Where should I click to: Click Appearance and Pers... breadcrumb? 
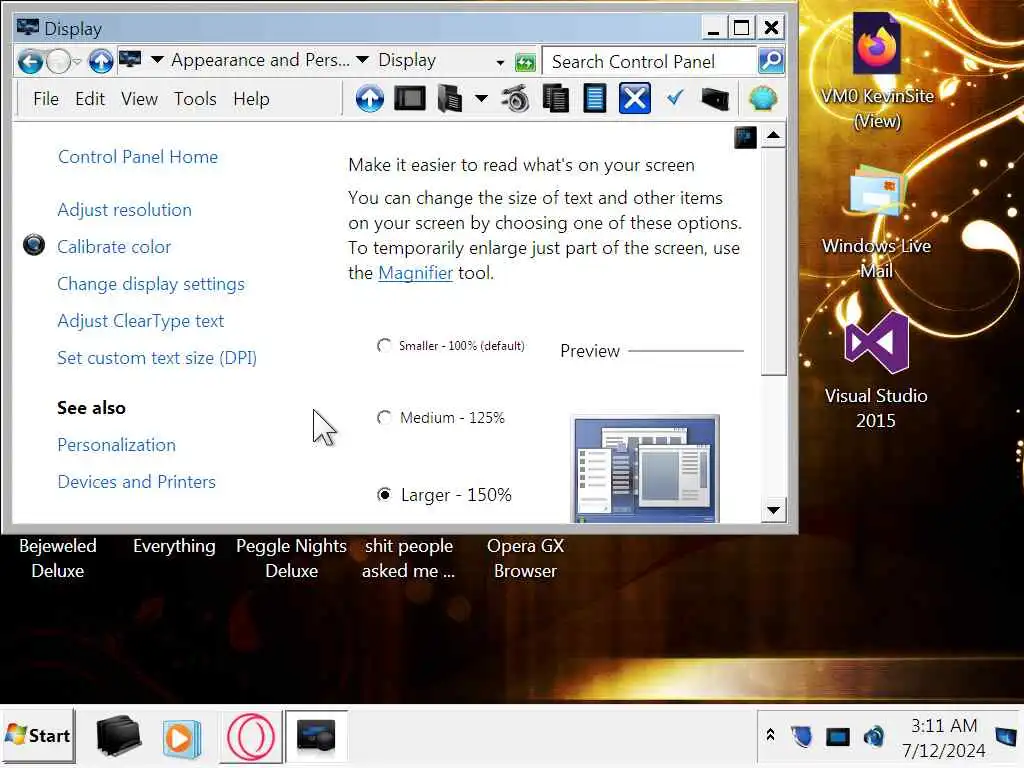click(x=260, y=60)
